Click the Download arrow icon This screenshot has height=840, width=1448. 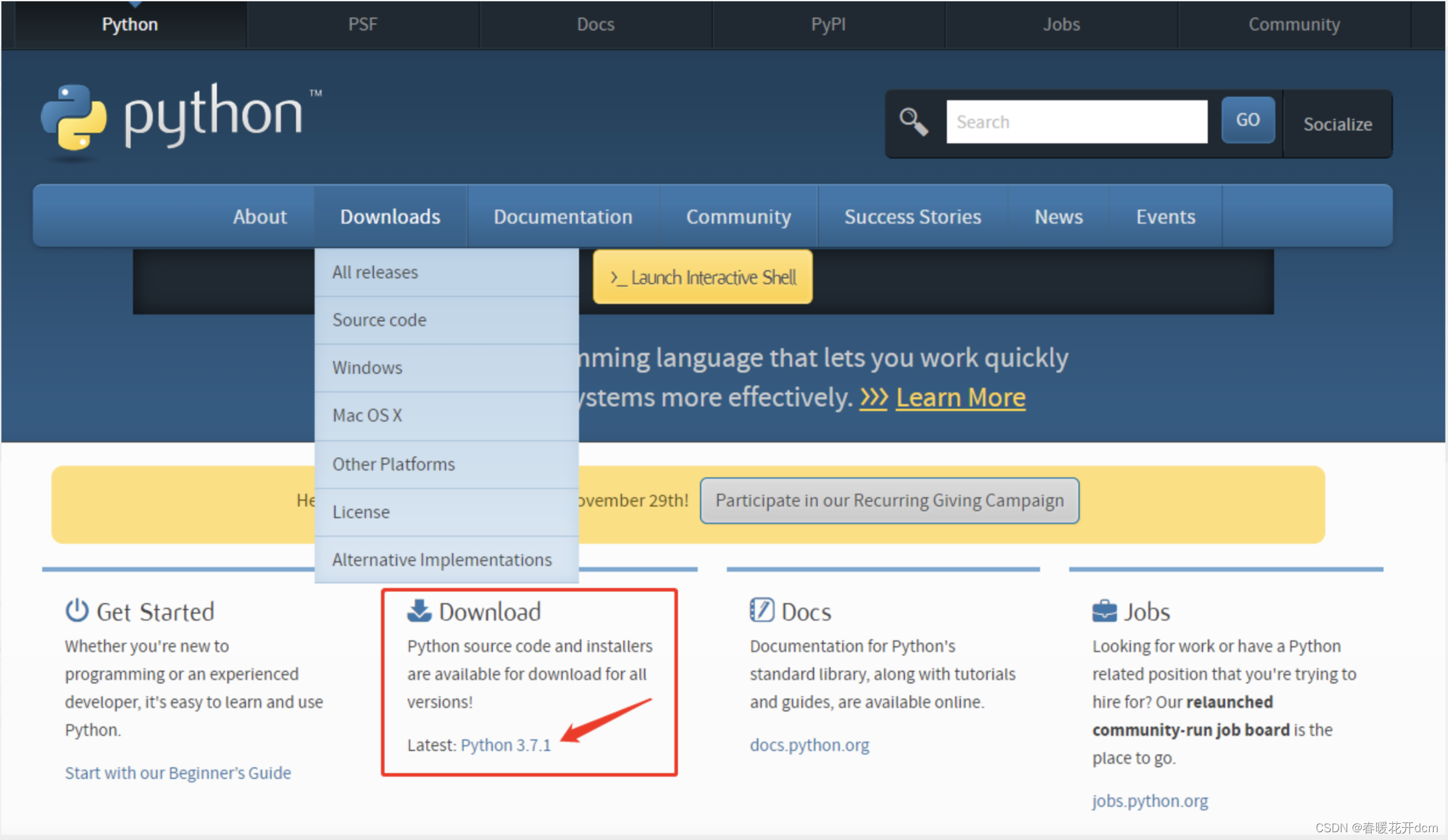(419, 611)
